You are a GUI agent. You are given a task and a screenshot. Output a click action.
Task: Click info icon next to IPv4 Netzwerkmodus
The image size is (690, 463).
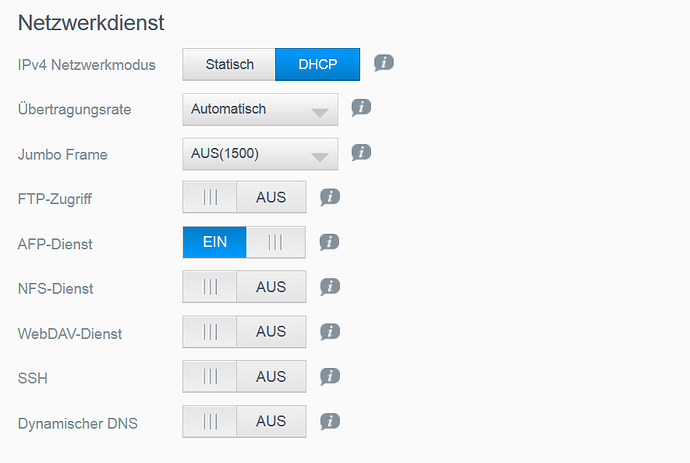[x=384, y=63]
